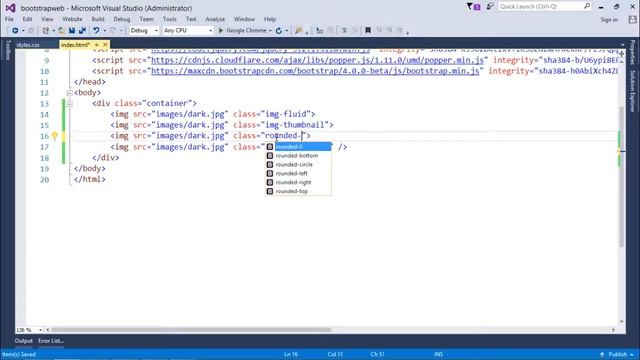640x360 pixels.
Task: Click the Publish up-arrow status icon
Action: [x=602, y=354]
